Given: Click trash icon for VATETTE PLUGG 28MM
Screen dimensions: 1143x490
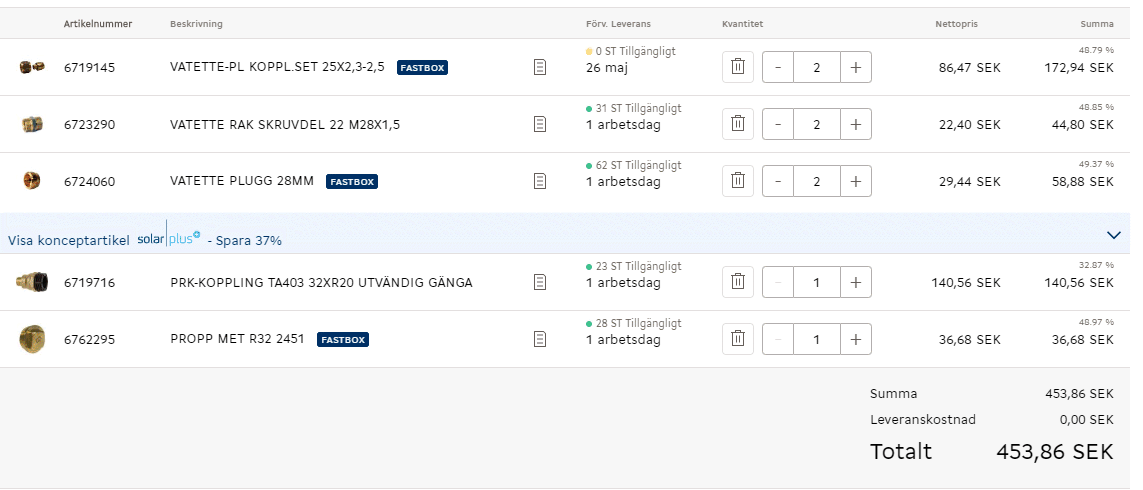Looking at the screenshot, I should click(x=737, y=181).
